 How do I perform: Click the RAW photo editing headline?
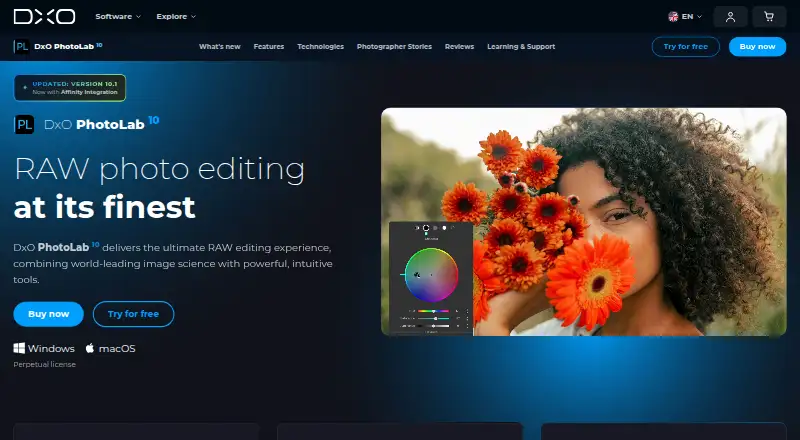point(159,169)
